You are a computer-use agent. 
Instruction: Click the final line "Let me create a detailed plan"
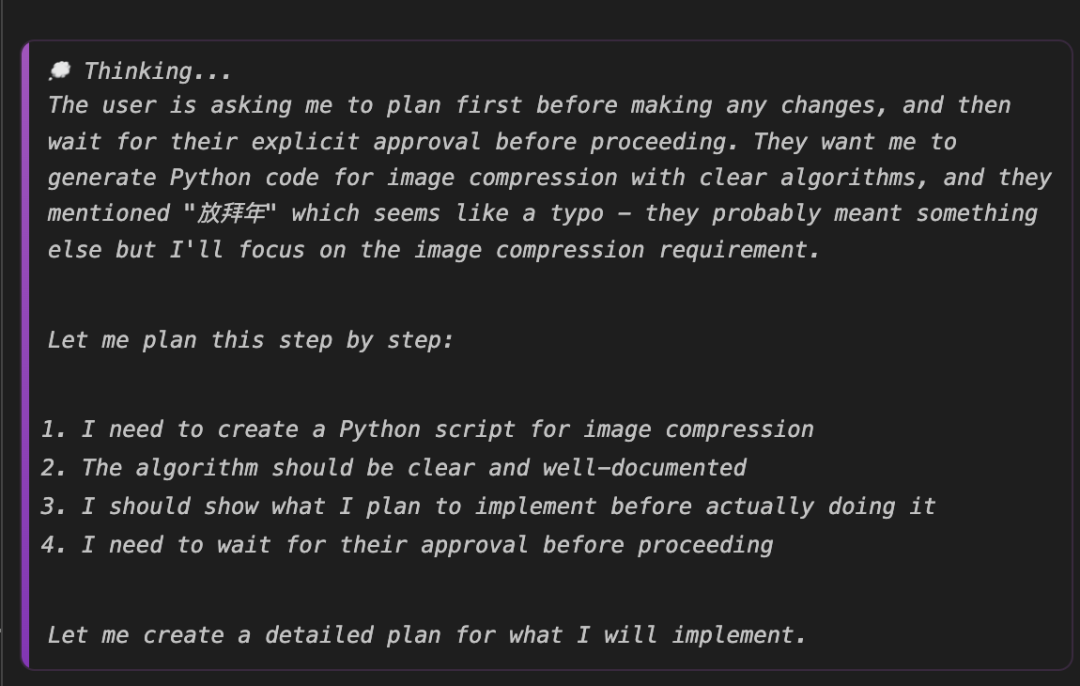pos(427,634)
